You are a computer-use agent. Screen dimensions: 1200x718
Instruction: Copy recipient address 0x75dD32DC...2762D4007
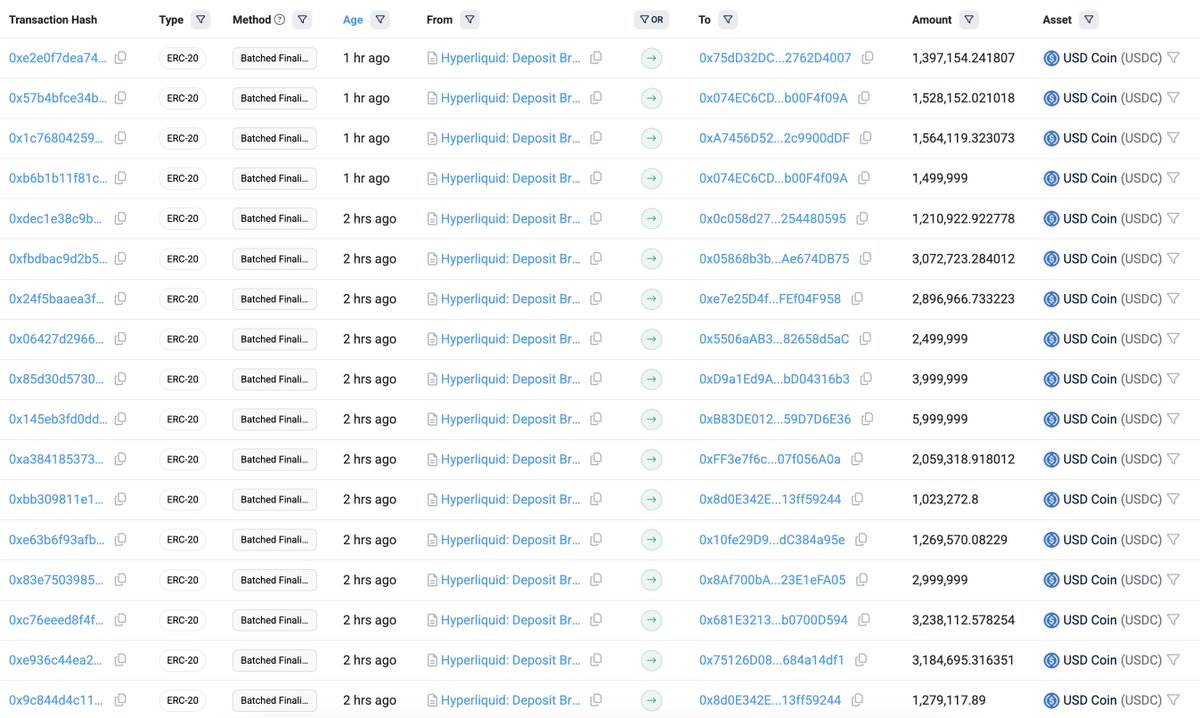point(867,58)
